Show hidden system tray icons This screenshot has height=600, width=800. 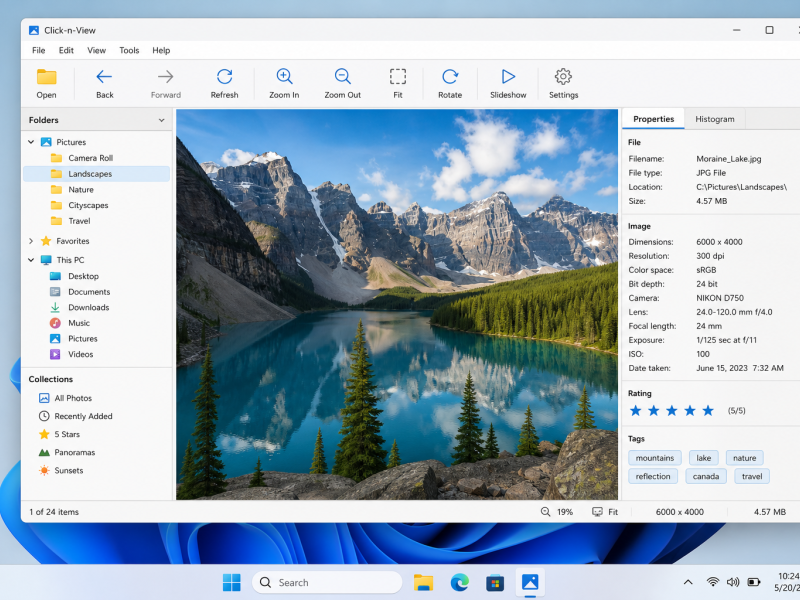(688, 582)
